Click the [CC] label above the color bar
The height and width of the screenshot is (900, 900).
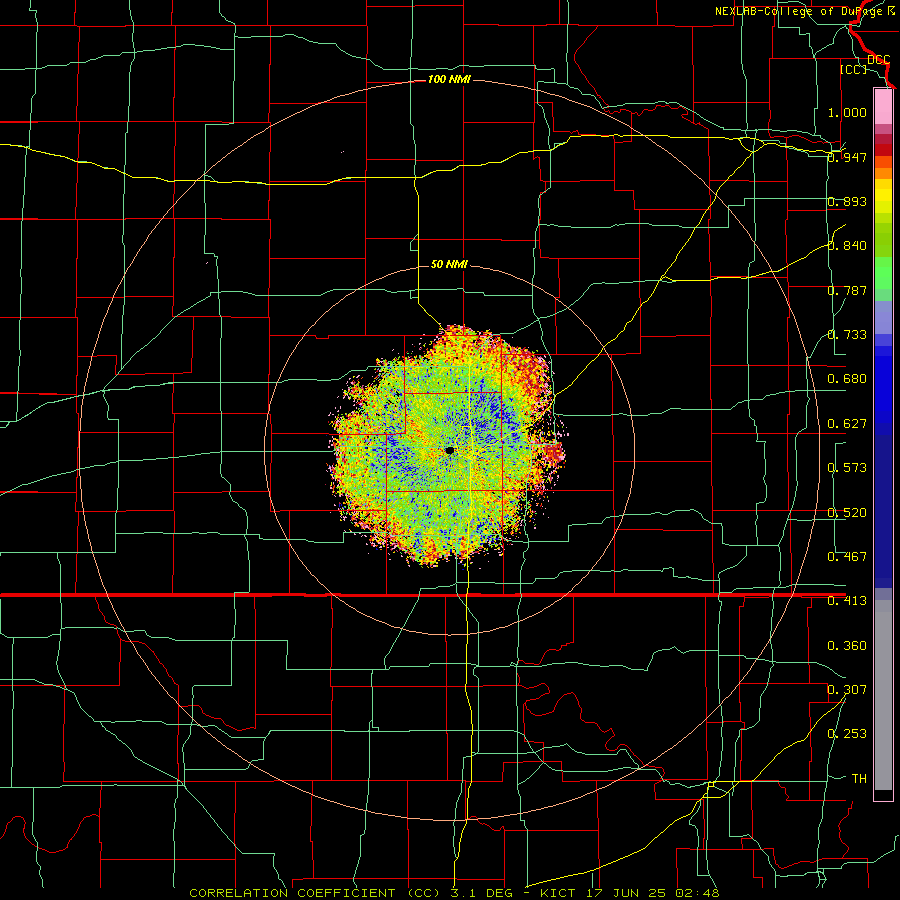point(853,69)
